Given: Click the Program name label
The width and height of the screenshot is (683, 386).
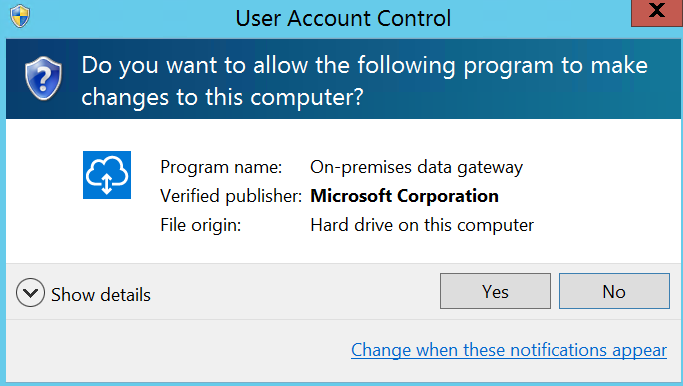Looking at the screenshot, I should click(x=221, y=167).
